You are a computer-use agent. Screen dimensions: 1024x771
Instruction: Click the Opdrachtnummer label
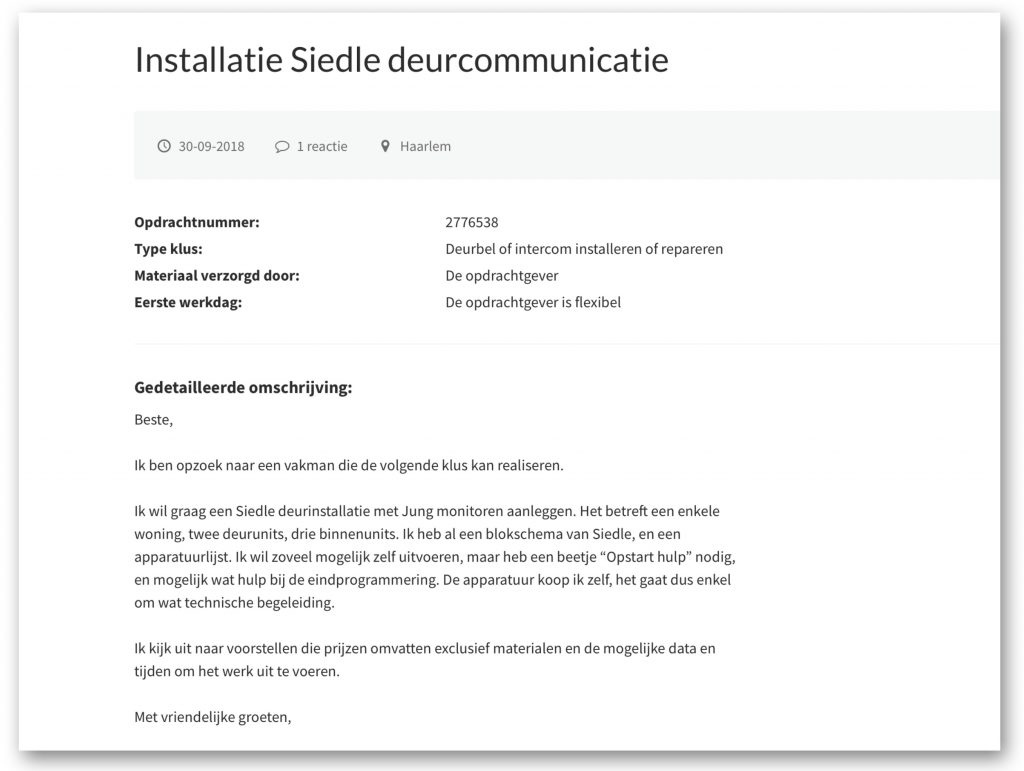point(196,222)
